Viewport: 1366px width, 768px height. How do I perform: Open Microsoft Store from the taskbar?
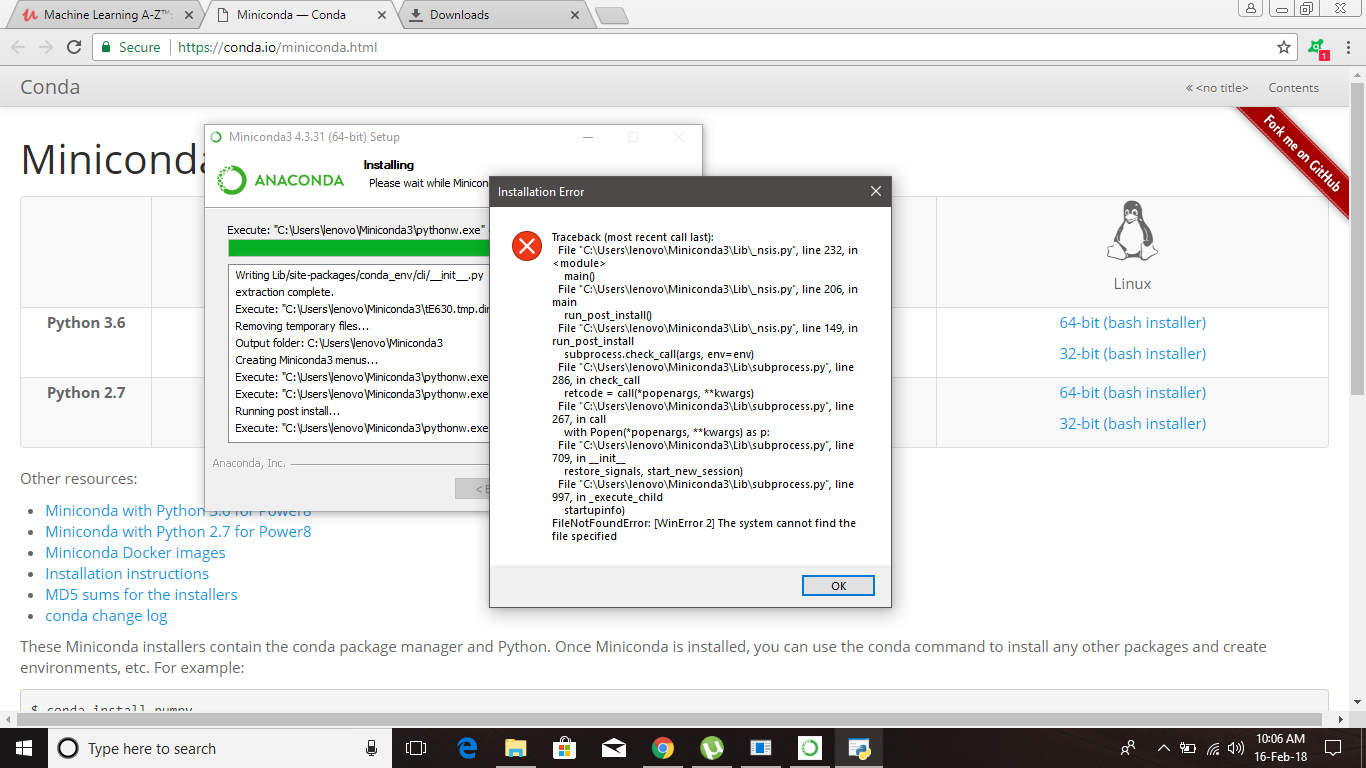coord(564,747)
